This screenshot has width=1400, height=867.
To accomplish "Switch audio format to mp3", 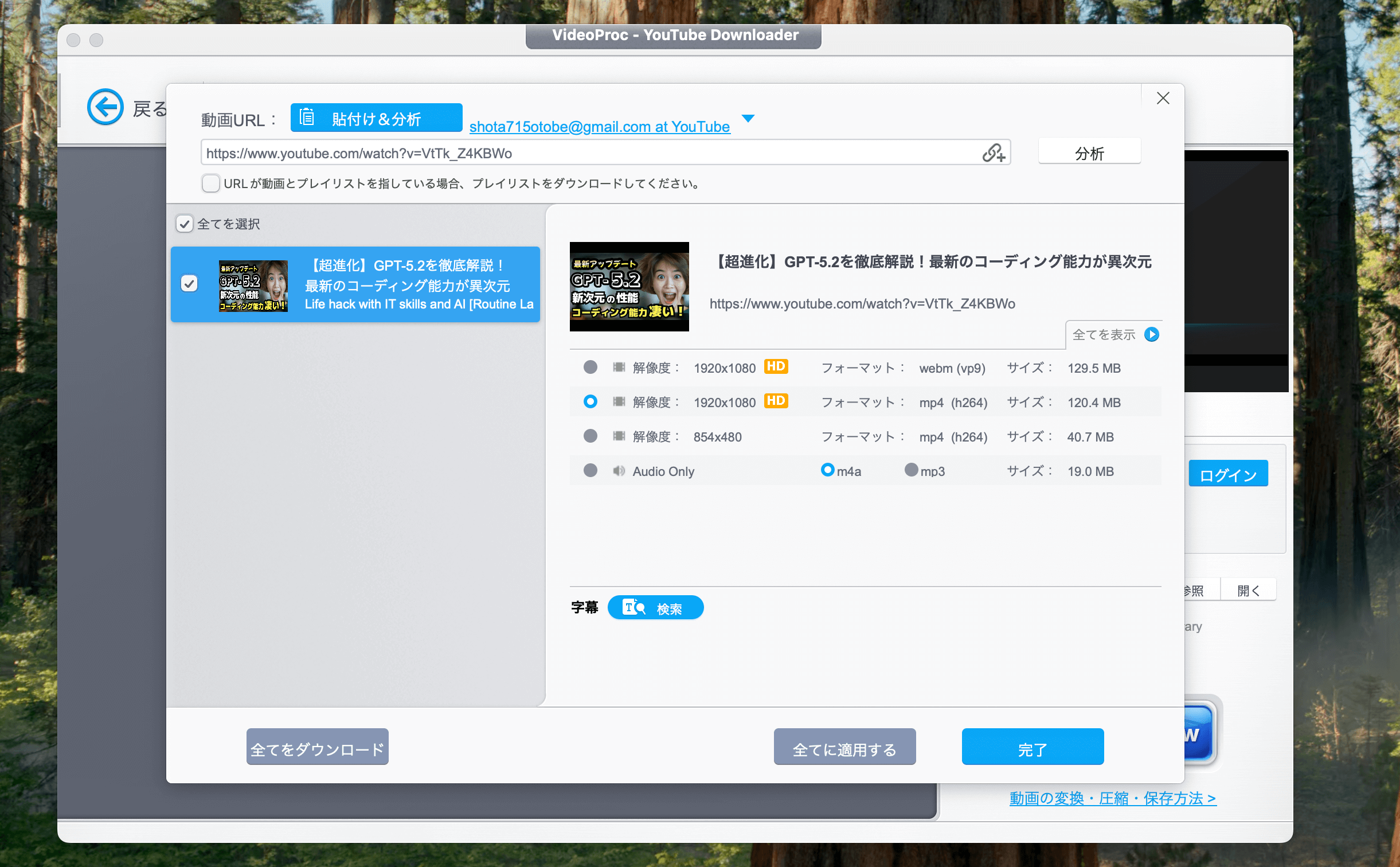I will tap(912, 471).
